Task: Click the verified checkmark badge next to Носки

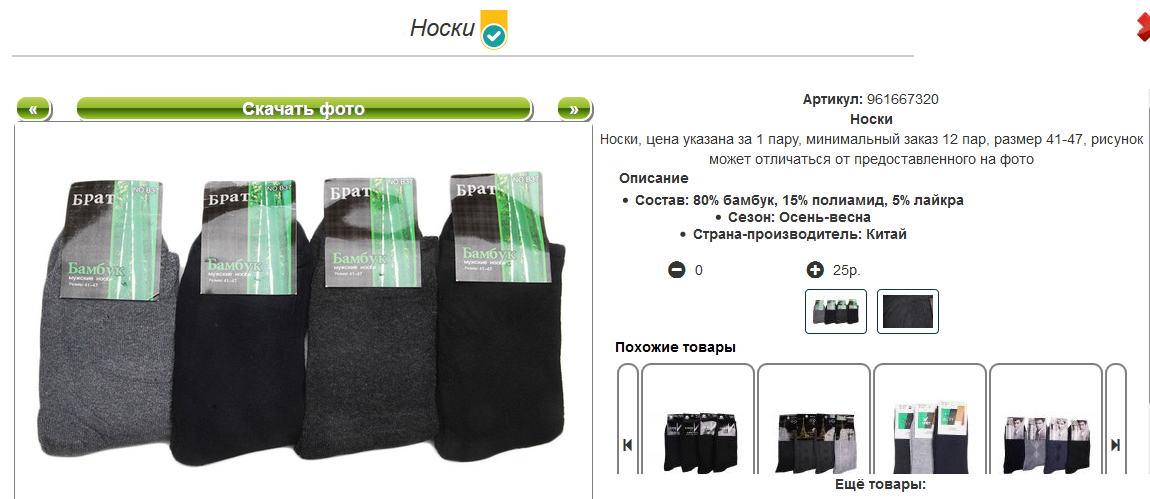Action: [494, 31]
